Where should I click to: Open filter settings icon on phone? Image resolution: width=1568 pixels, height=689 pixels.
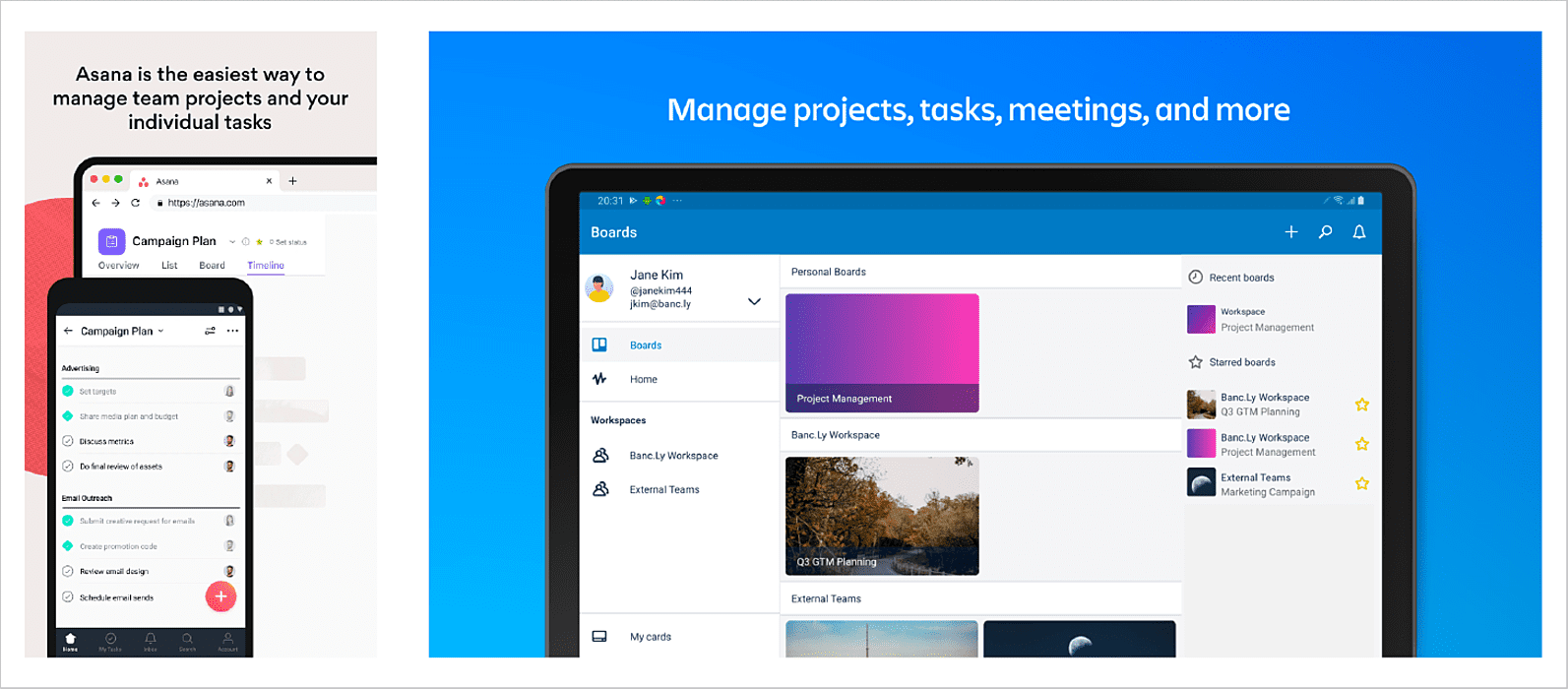(210, 331)
